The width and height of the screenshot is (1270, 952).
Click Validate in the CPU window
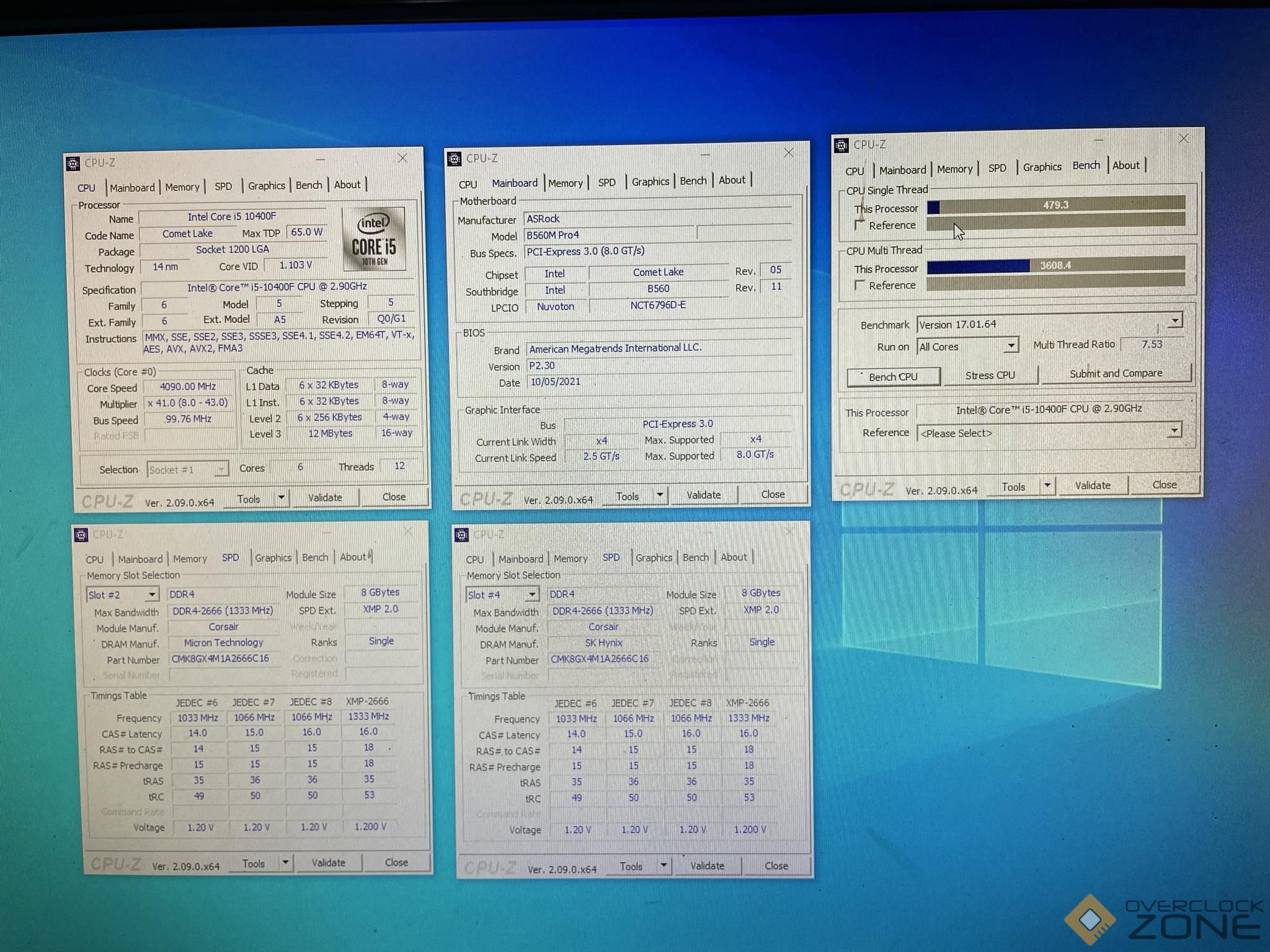click(x=325, y=498)
